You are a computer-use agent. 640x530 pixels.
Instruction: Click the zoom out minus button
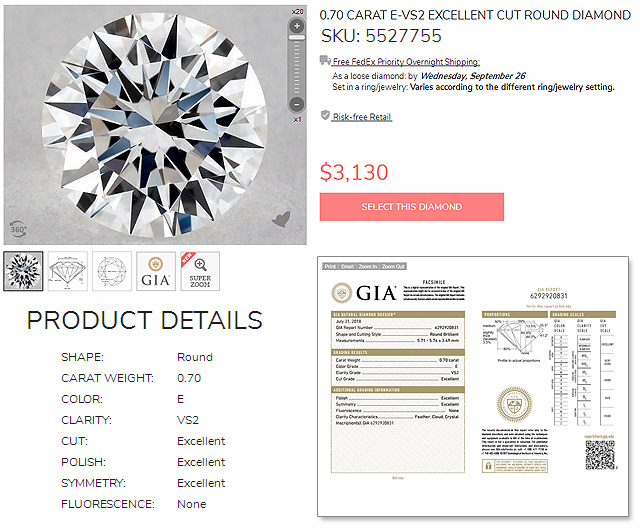coord(297,104)
